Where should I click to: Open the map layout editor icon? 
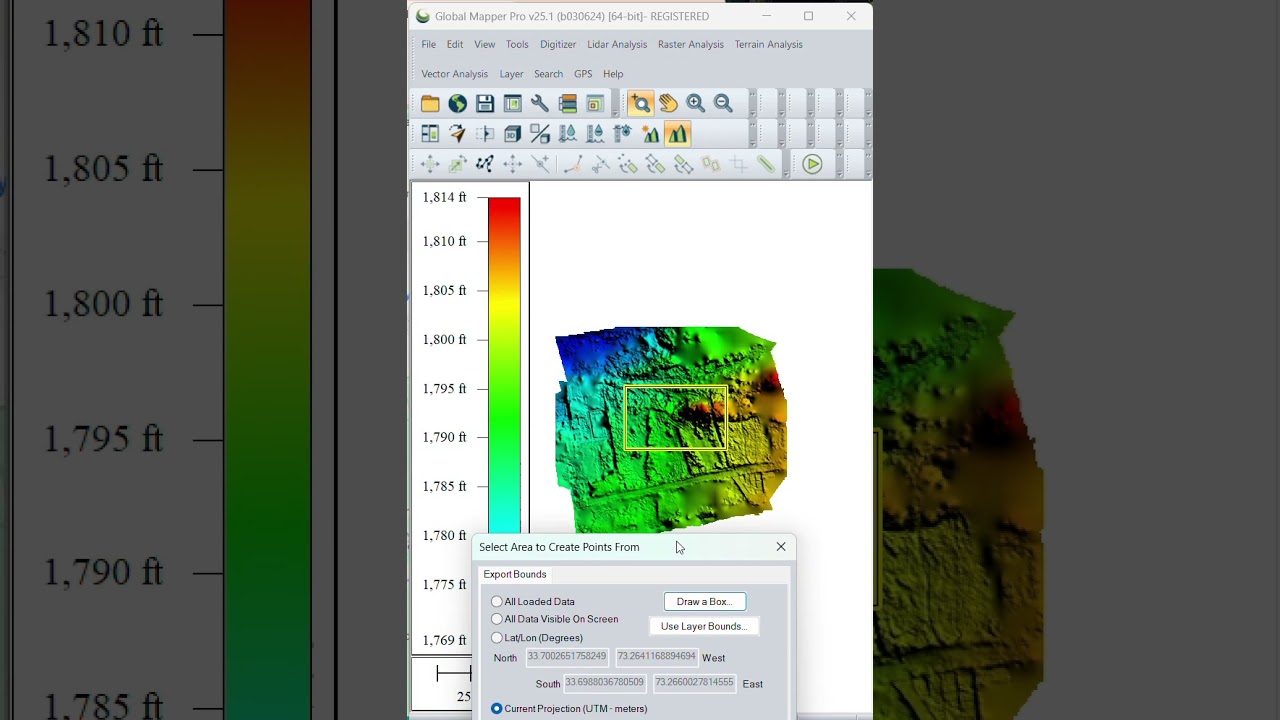click(512, 104)
